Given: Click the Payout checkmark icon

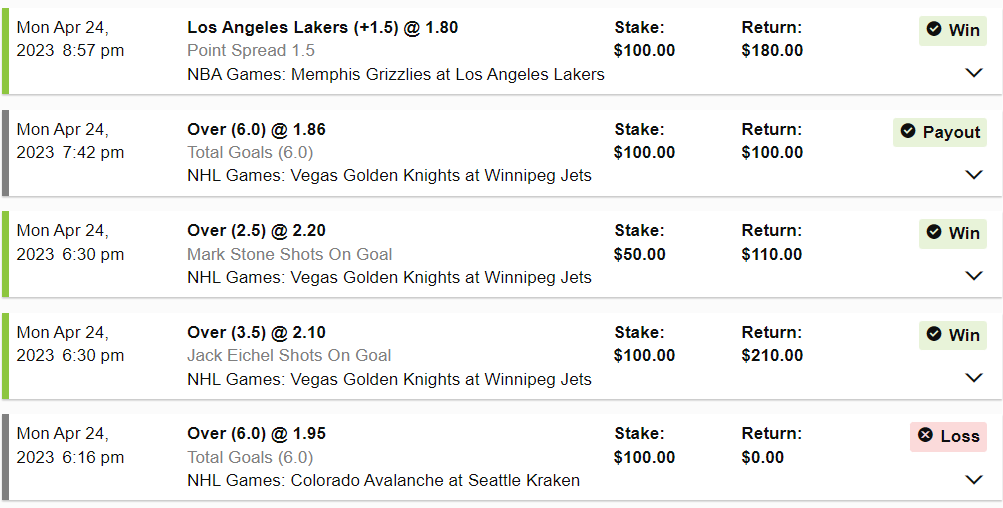Looking at the screenshot, I should [908, 132].
